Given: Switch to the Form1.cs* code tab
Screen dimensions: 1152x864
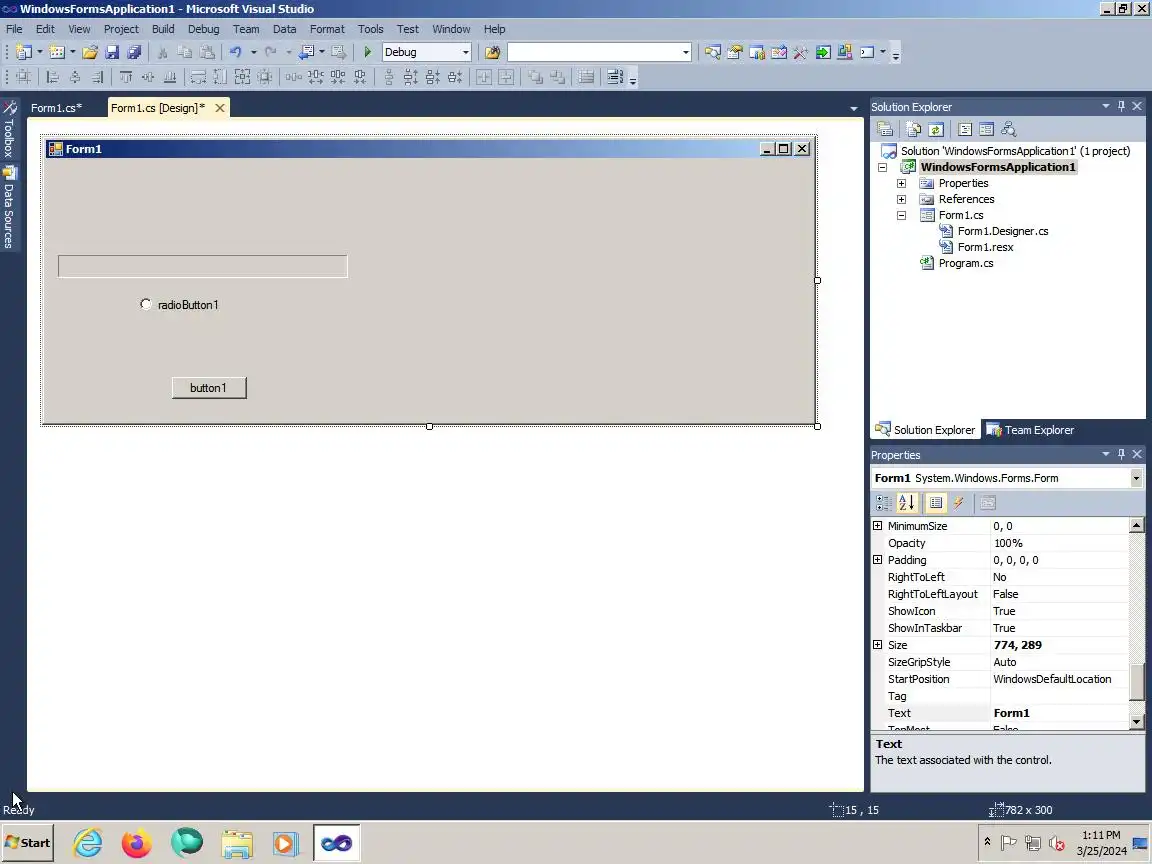Looking at the screenshot, I should point(57,108).
